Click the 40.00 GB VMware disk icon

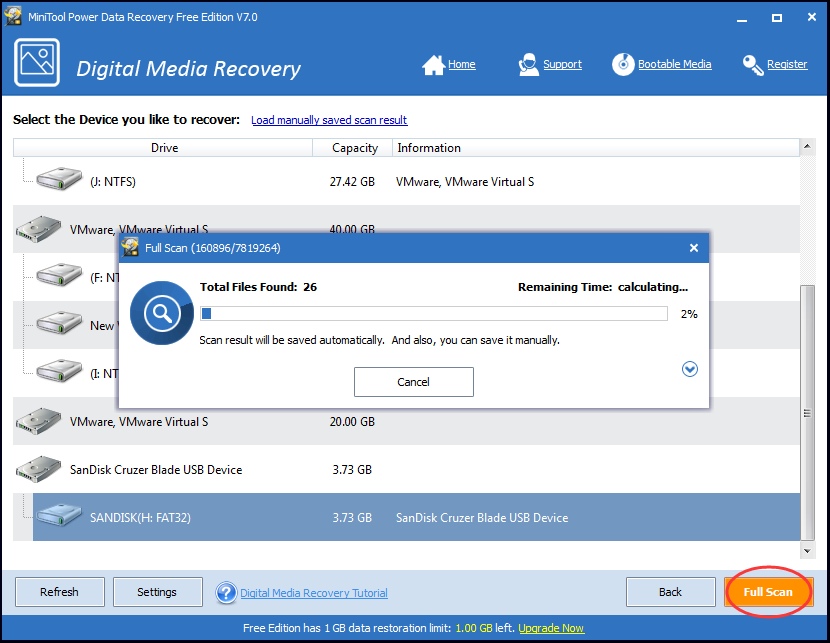pyautogui.click(x=39, y=229)
